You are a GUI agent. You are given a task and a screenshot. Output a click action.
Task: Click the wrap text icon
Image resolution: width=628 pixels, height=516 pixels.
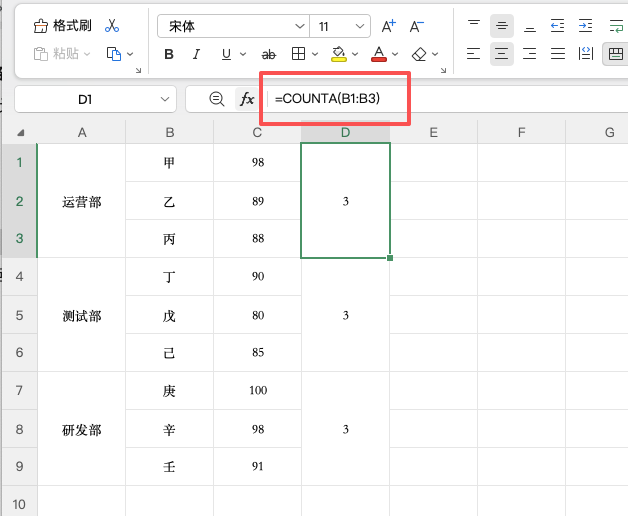616,26
